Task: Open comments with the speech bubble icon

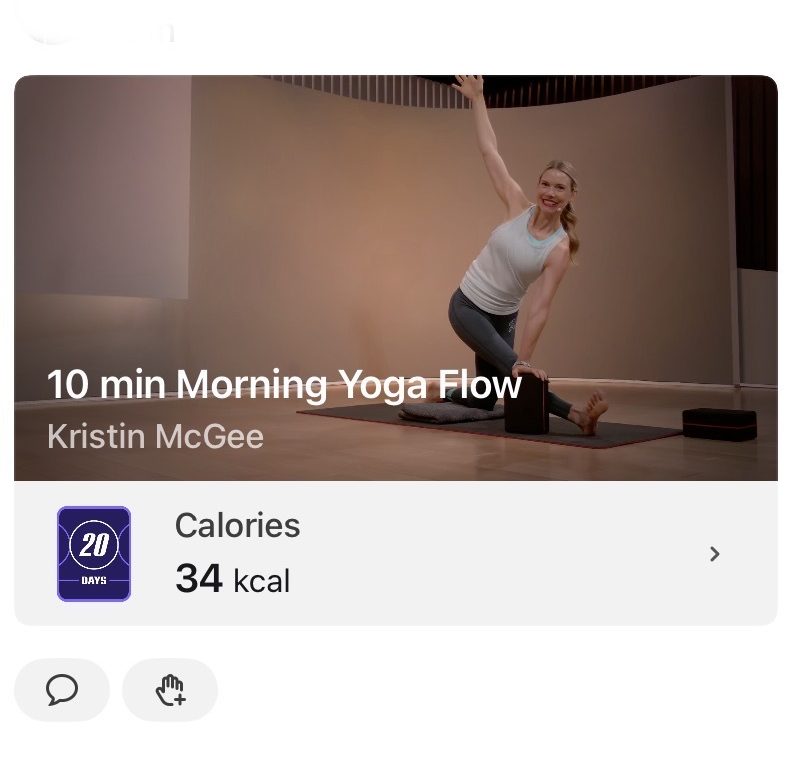Action: [x=62, y=690]
